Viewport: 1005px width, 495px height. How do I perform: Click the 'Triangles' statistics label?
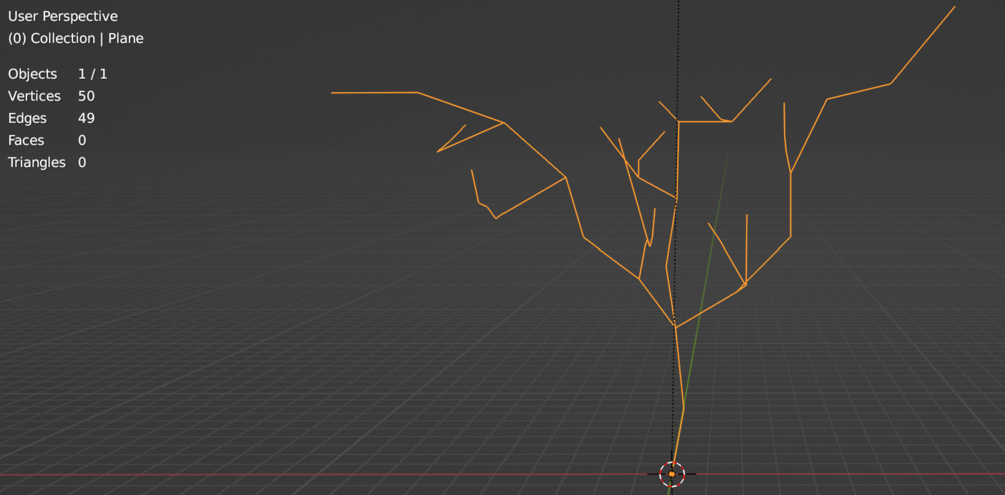(x=37, y=162)
